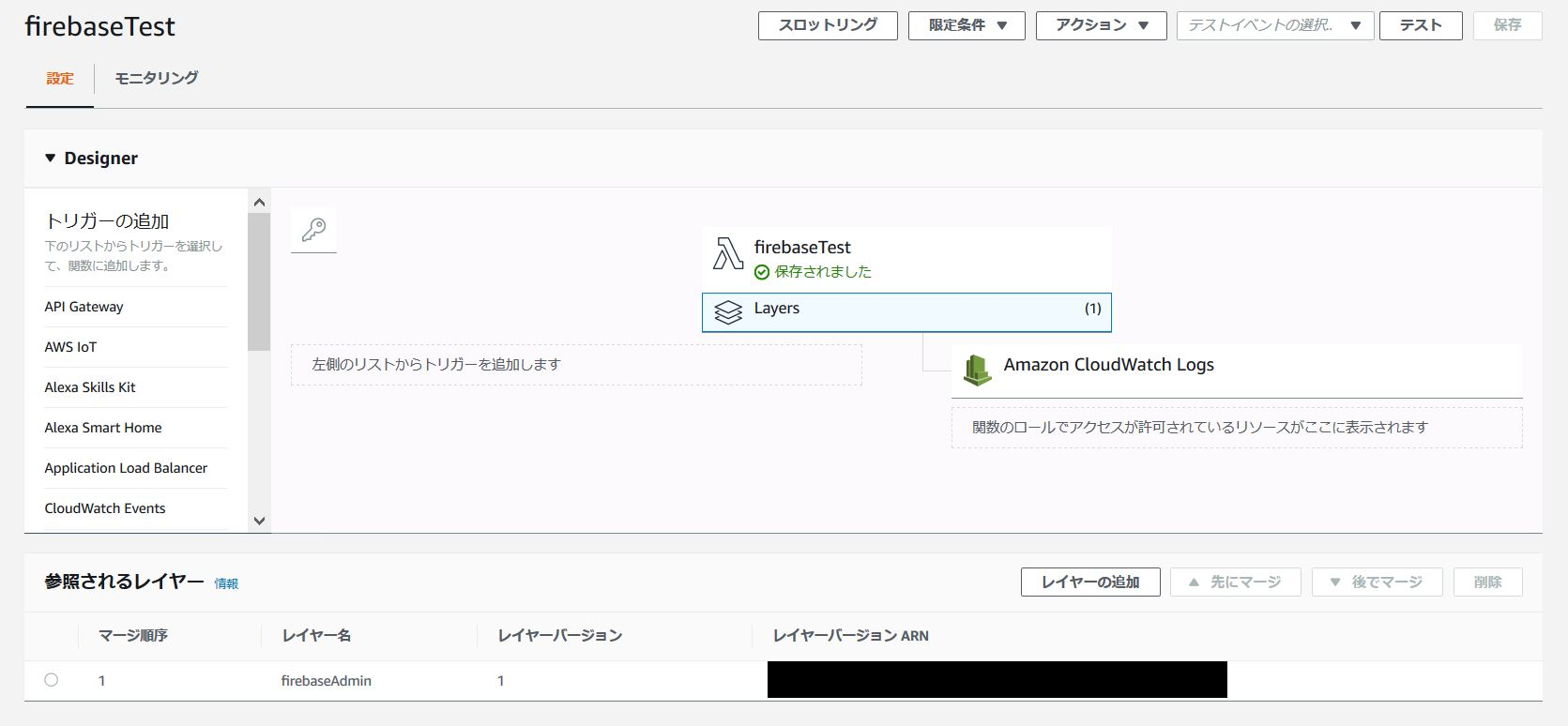Screen dimensions: 1568x726
Task: Click the Lambda function icon beside firebaseTest
Action: click(728, 253)
